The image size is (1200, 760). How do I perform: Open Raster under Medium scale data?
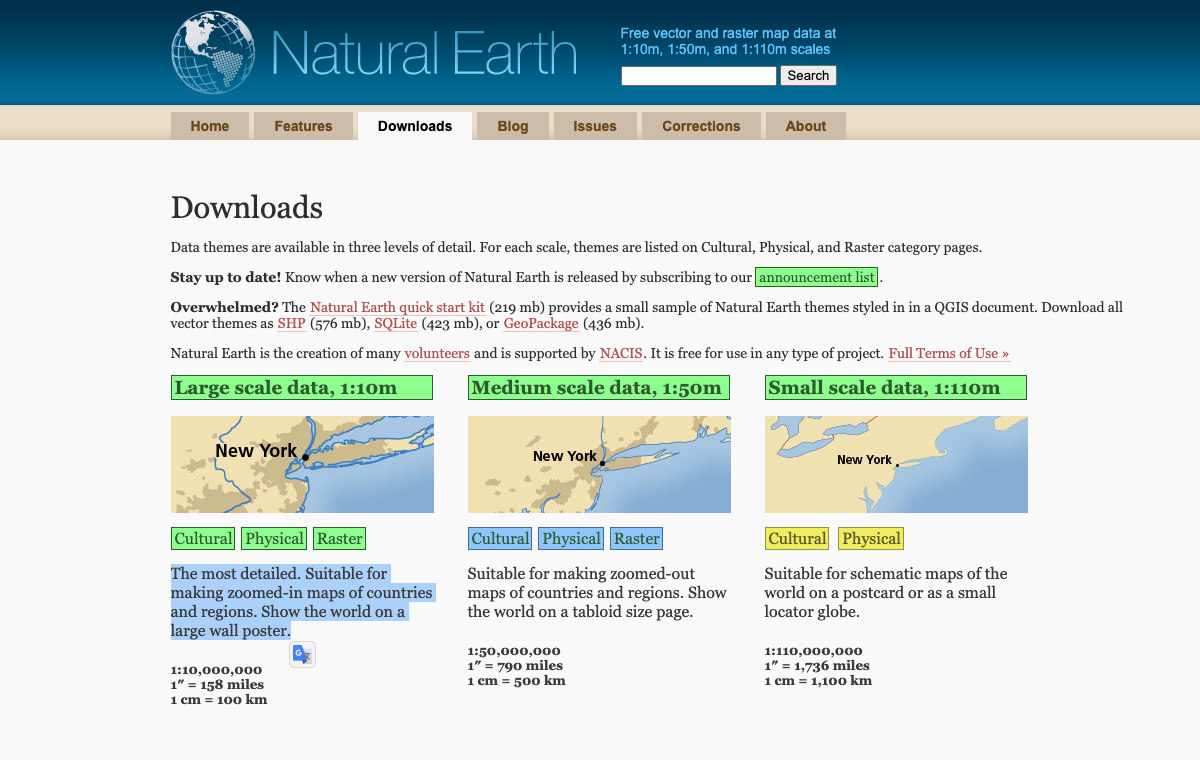636,539
